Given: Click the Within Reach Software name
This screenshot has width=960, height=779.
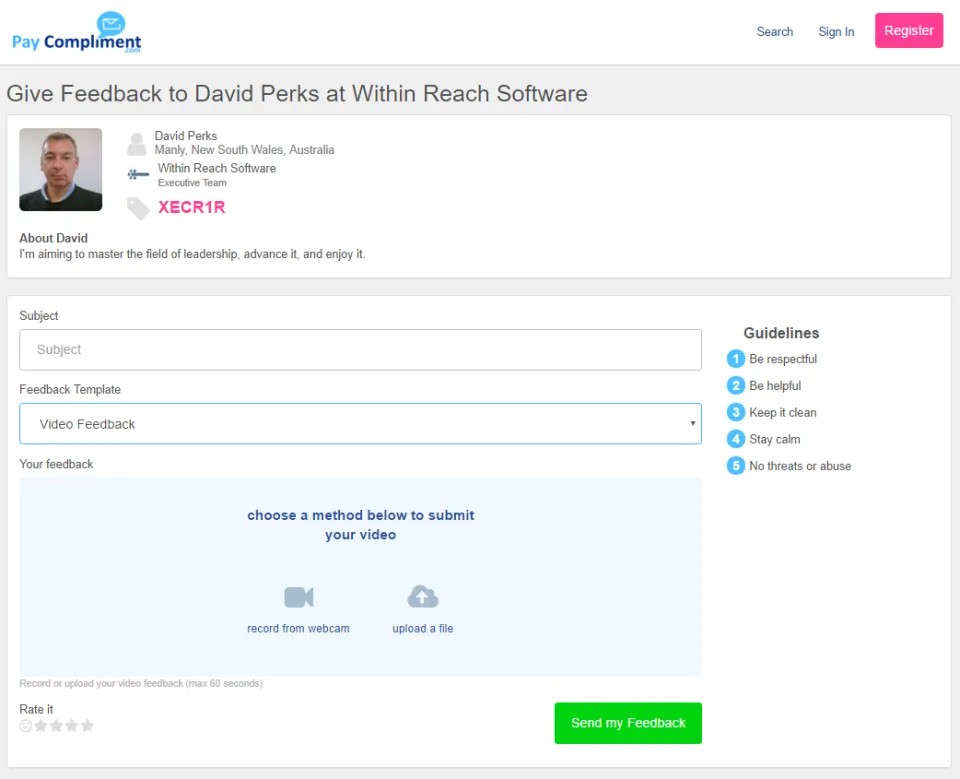Looking at the screenshot, I should pos(217,168).
